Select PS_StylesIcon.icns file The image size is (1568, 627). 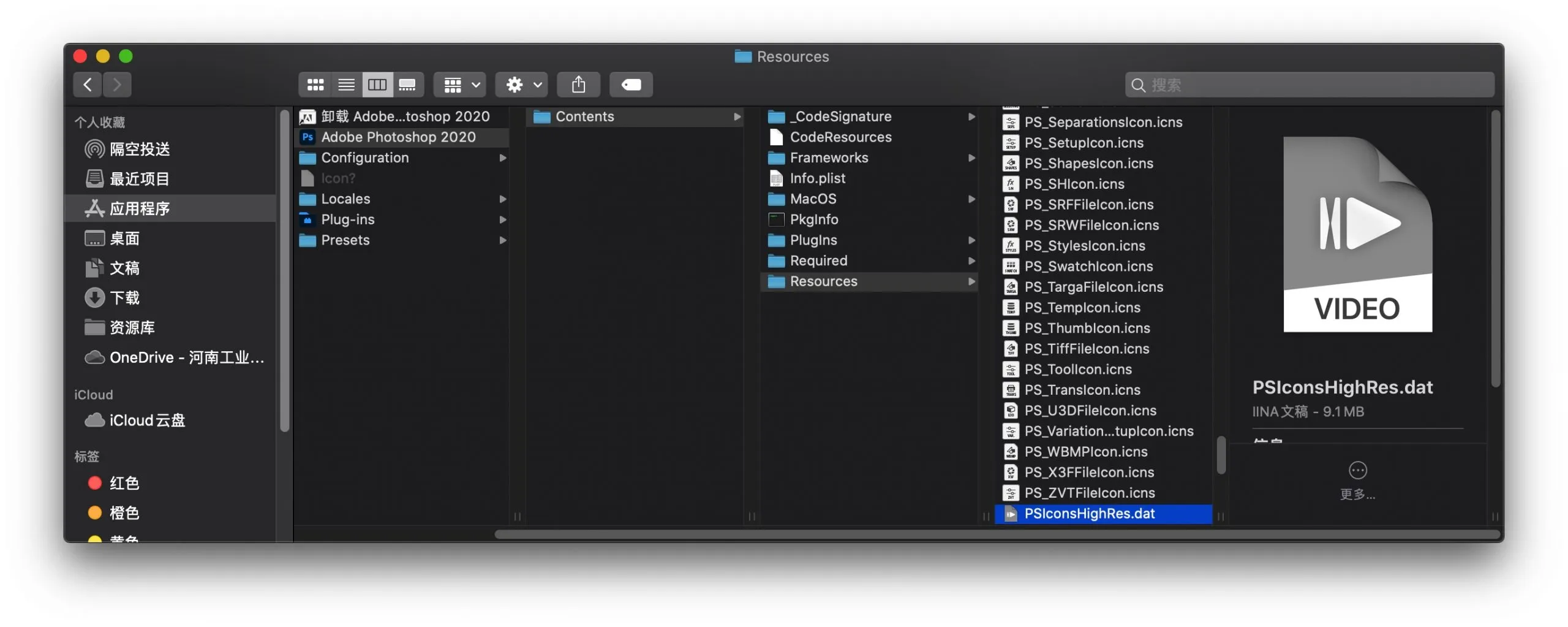pyautogui.click(x=1104, y=246)
